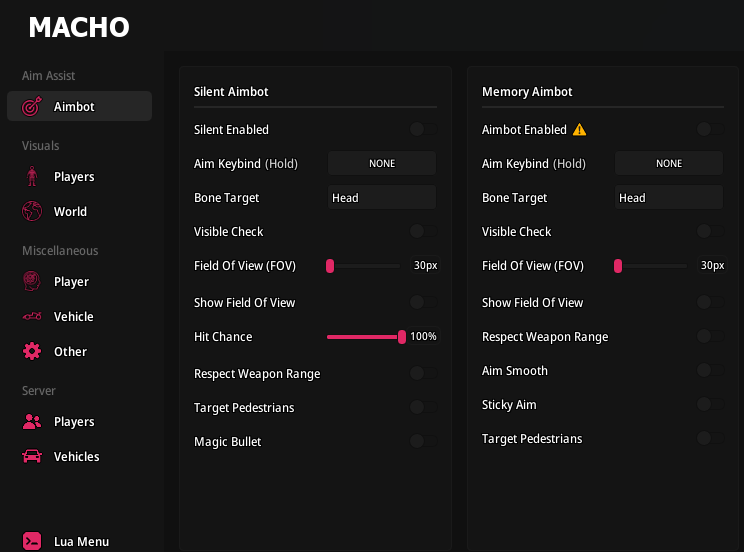Click the Vehicle motorcycle icon
The image size is (744, 552).
[32, 317]
